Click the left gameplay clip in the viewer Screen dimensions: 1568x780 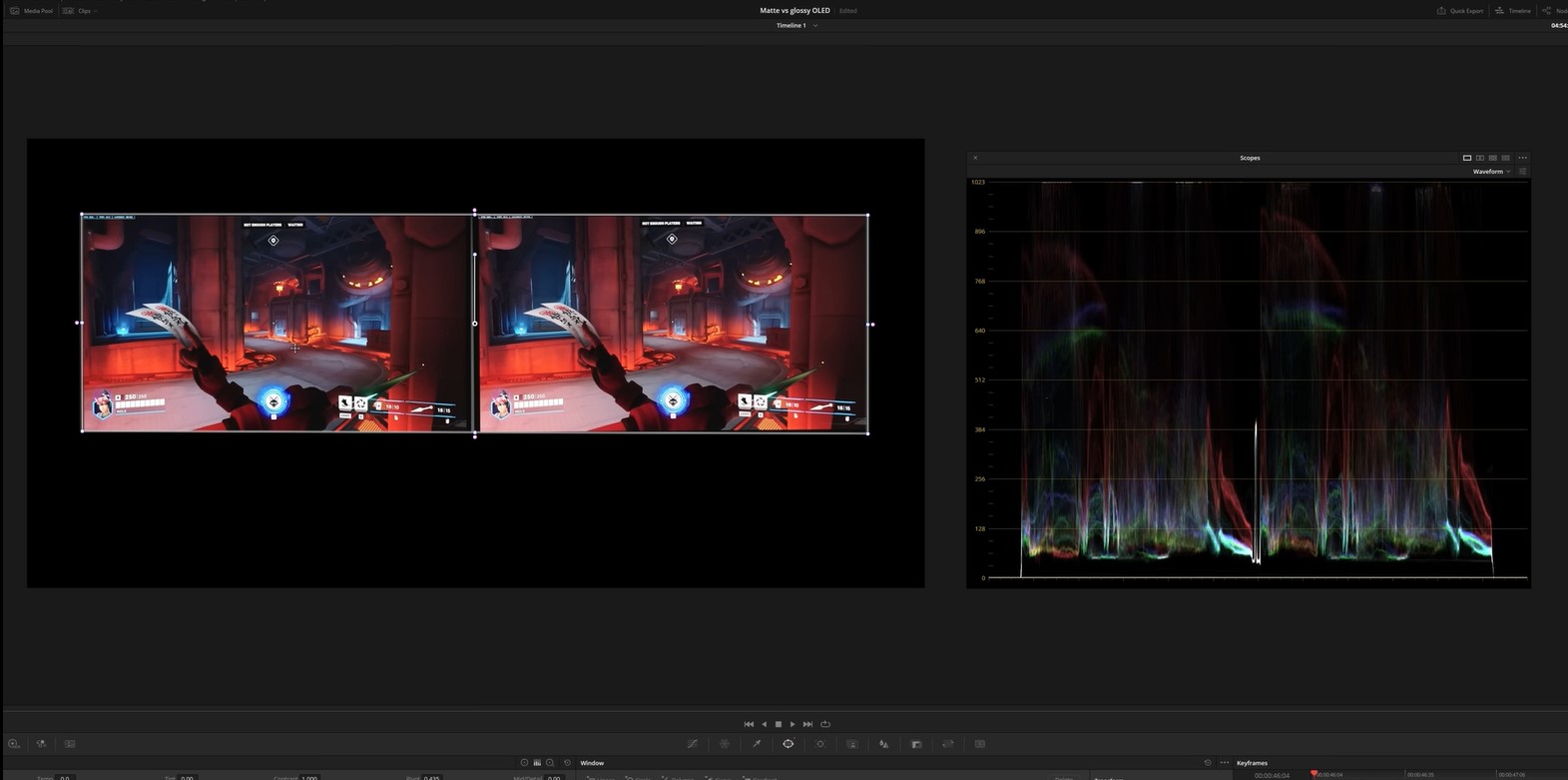276,324
